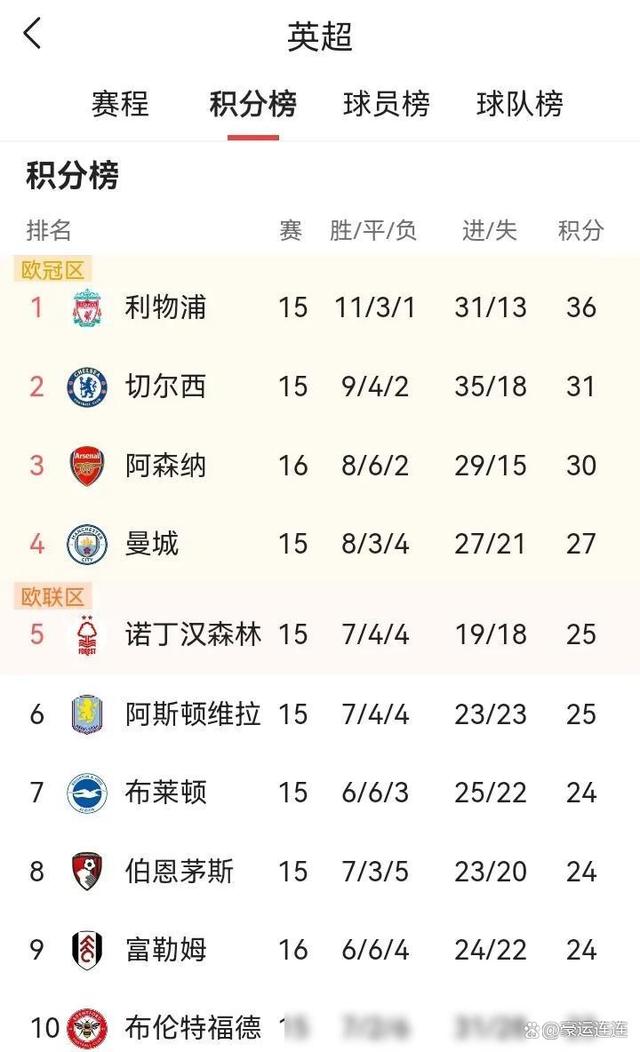Tap the 富勒姆 row entry

(320, 950)
